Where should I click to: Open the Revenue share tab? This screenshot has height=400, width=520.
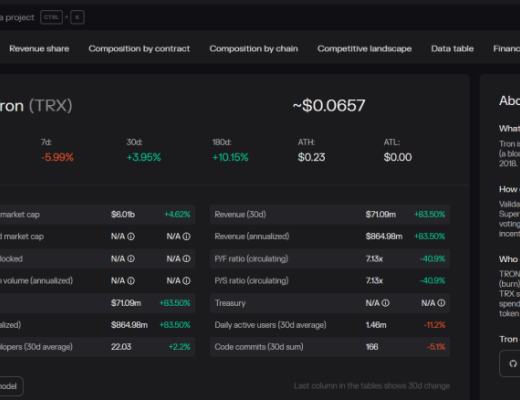[39, 49]
